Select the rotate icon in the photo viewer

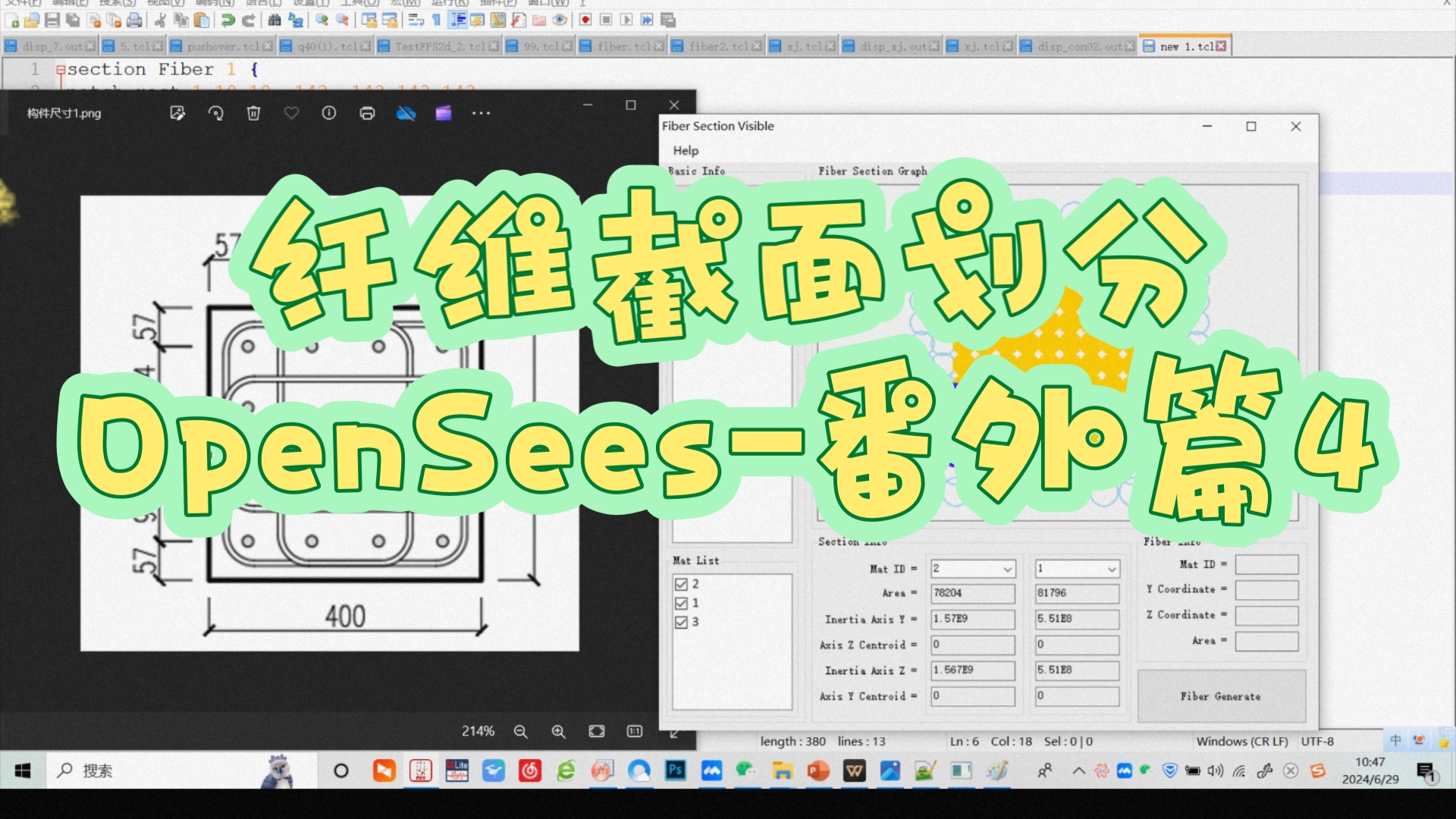pos(216,113)
